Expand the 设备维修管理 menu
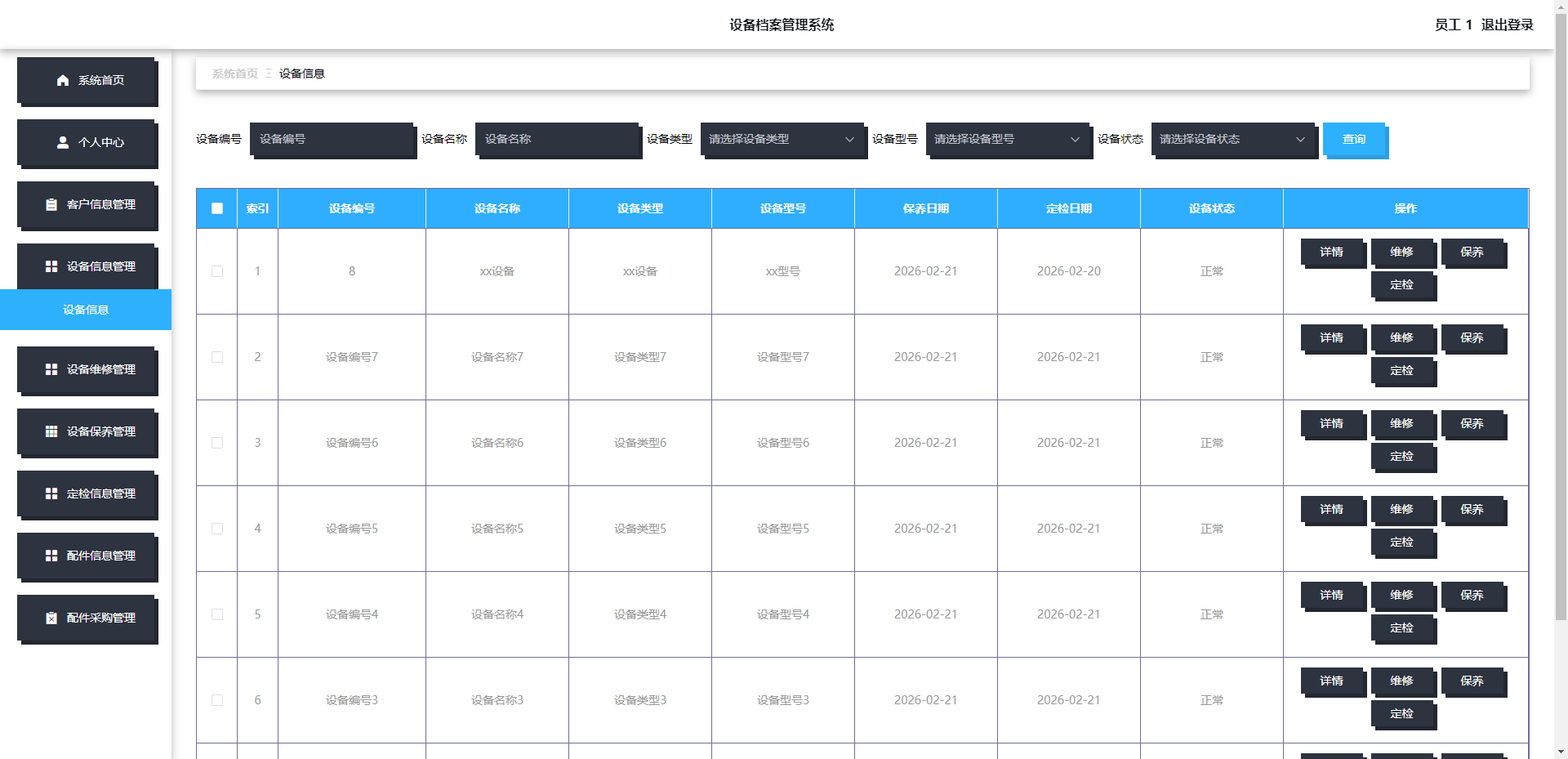This screenshot has width=1568, height=759. 86,369
